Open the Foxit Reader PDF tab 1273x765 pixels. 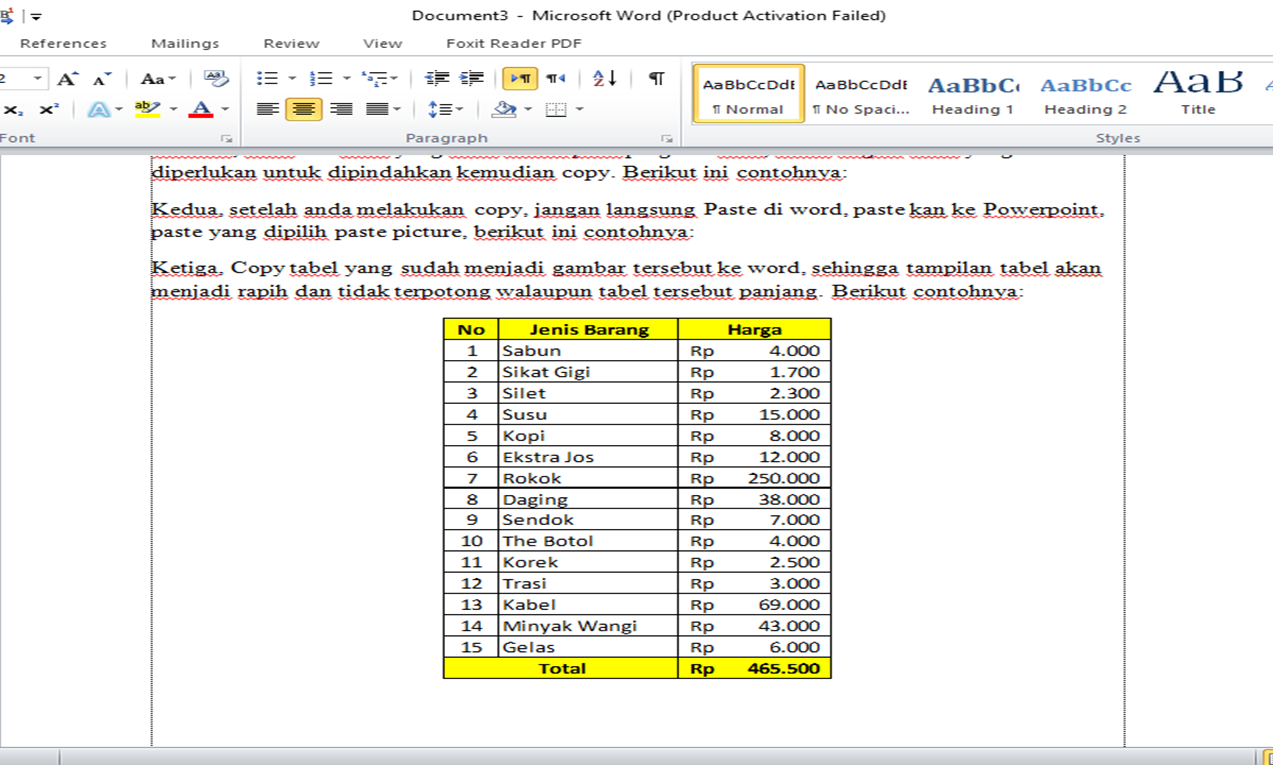pos(514,43)
